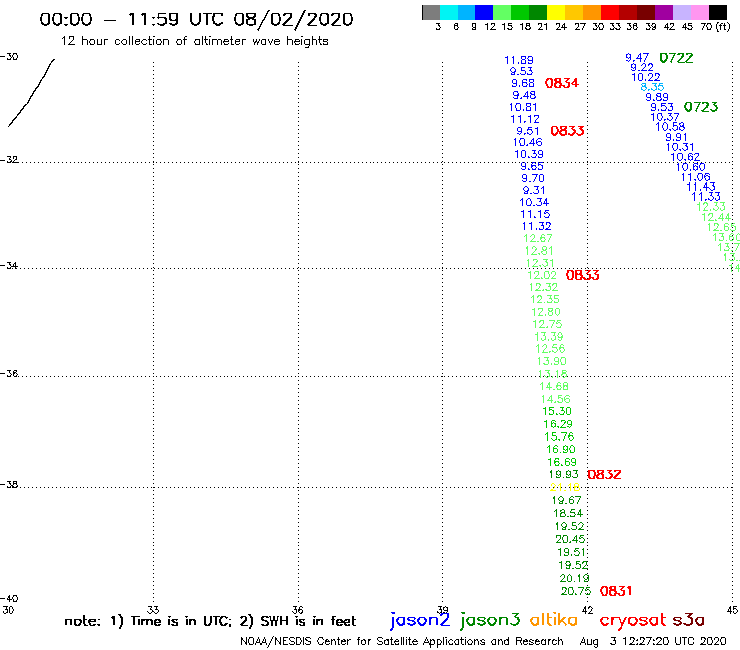Click the latitude axis label -36
Viewport: 740px width, 650px height.
(x=9, y=373)
